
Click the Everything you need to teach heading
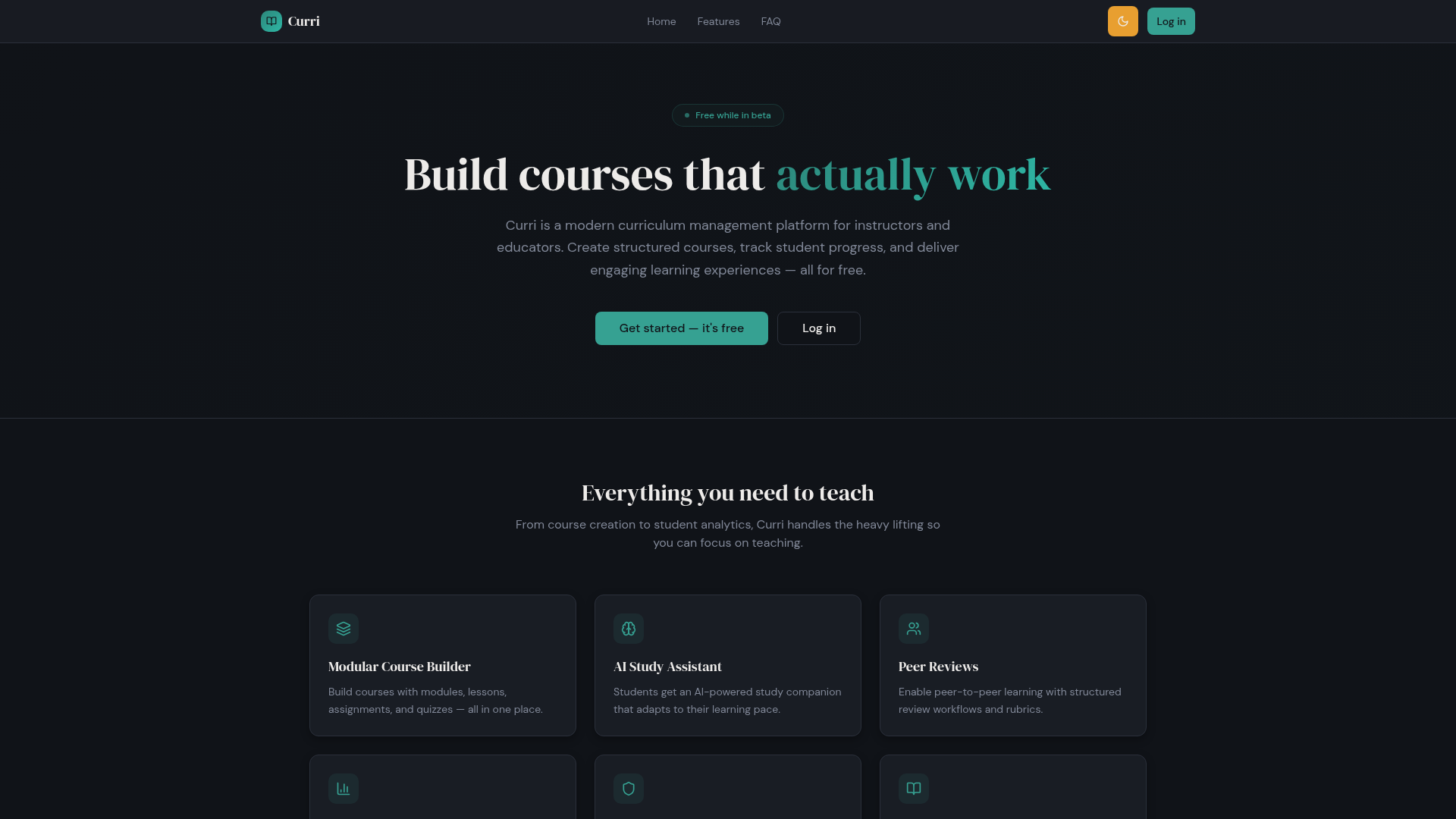(728, 493)
